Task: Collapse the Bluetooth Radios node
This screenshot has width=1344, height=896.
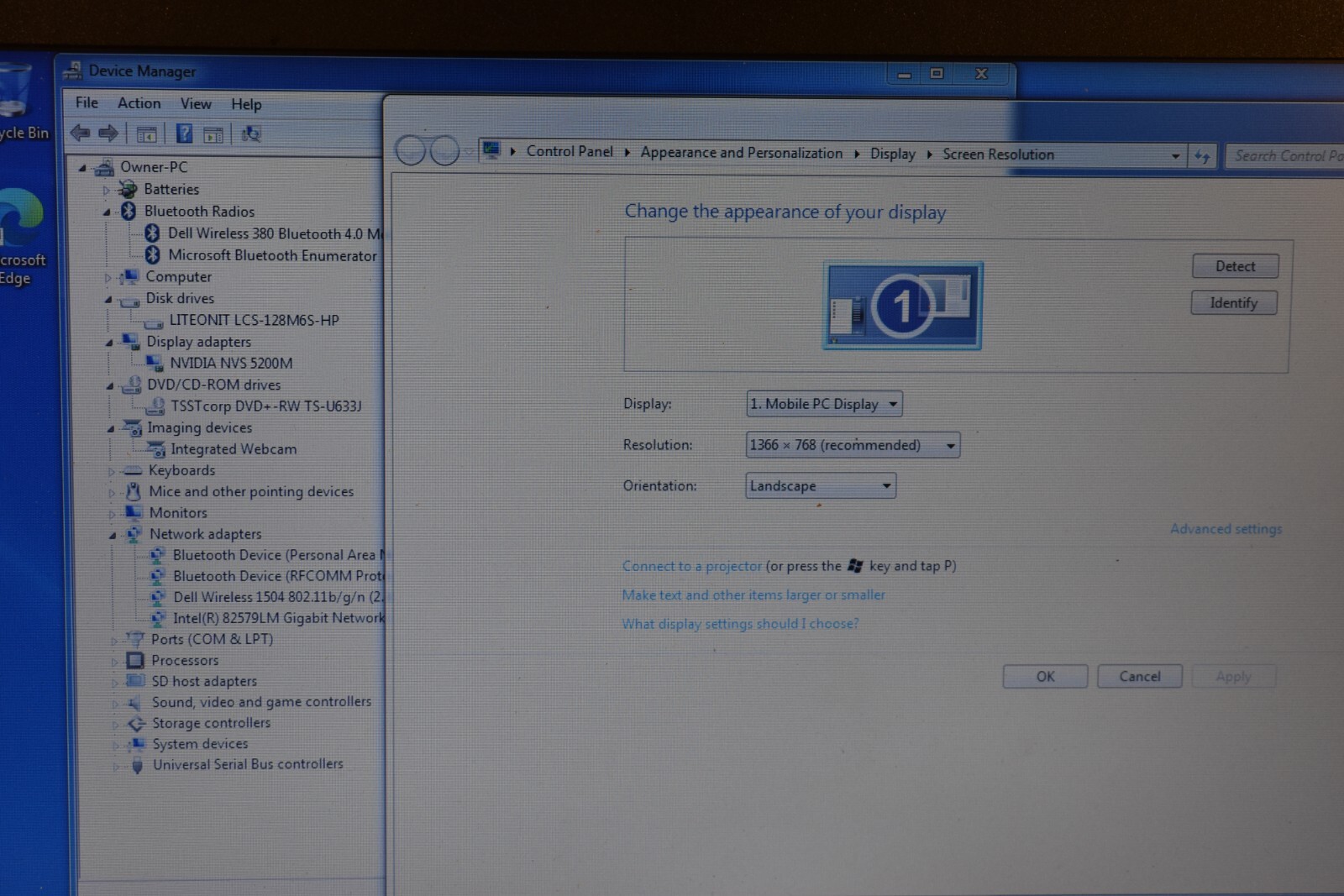Action: (107, 212)
